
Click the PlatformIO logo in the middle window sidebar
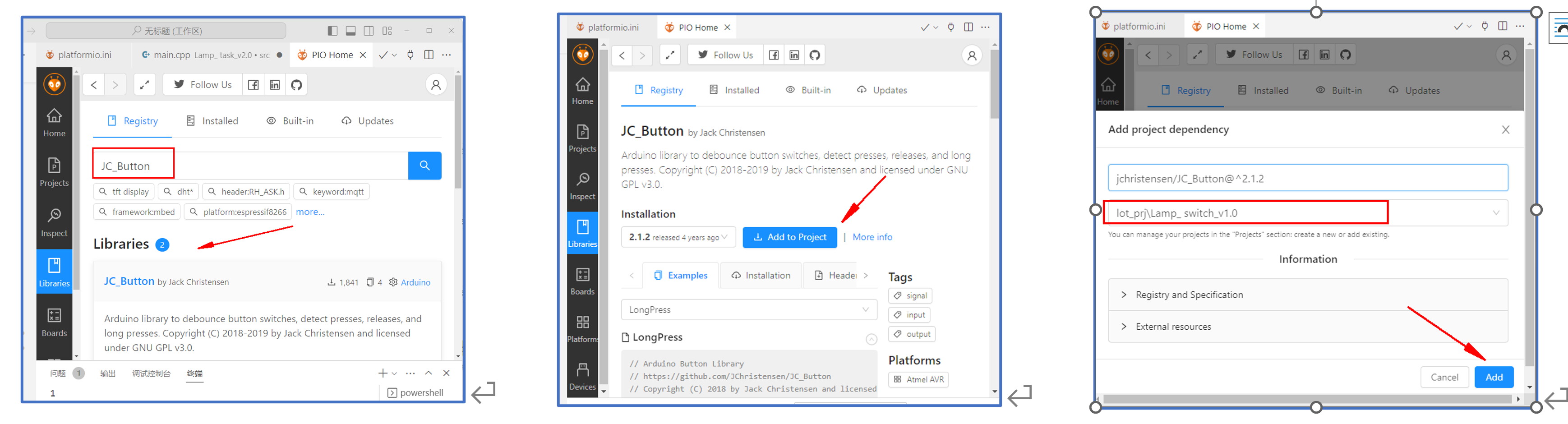582,55
